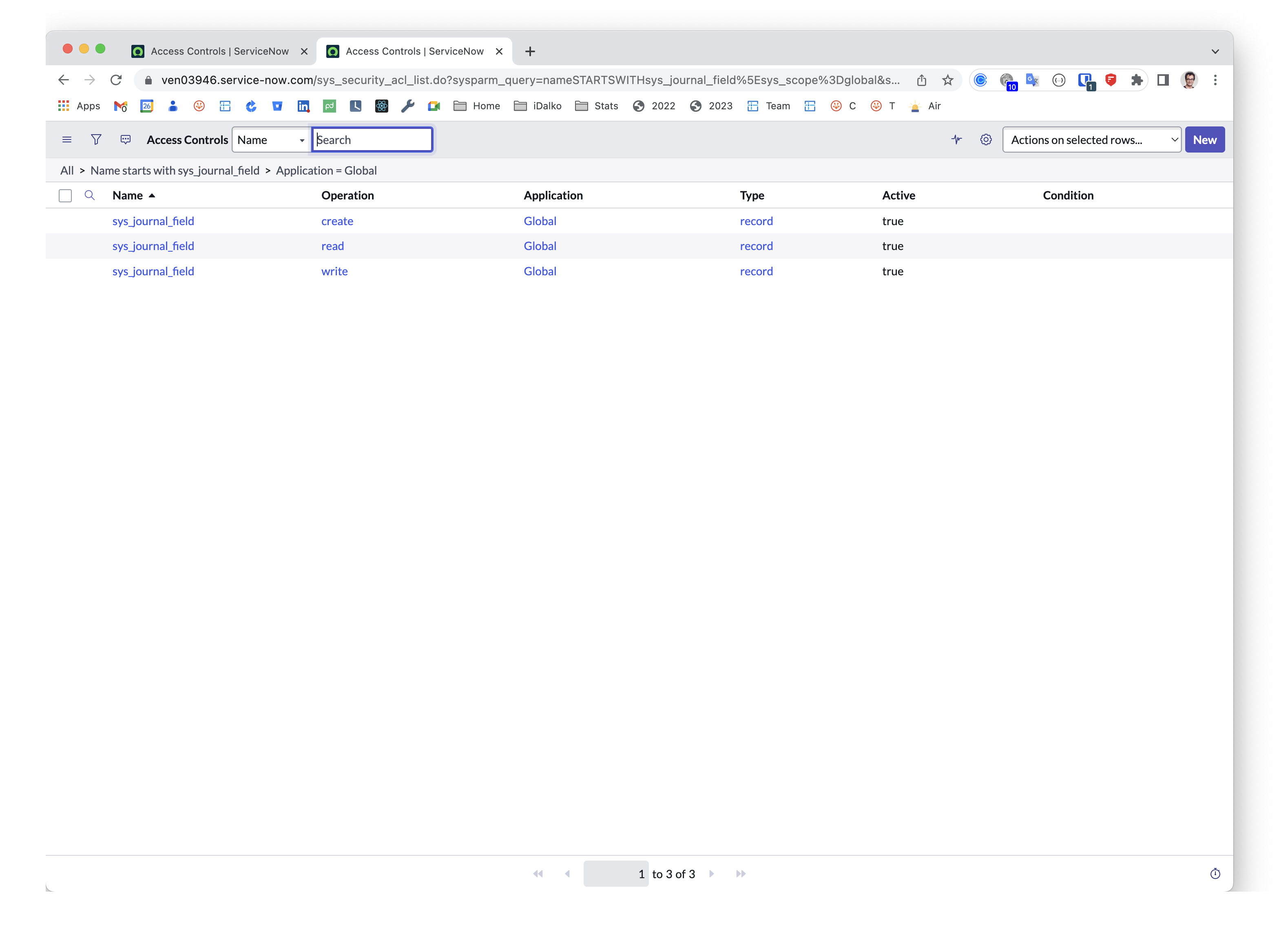Screen dimensions: 1279x952
Task: Open the 'write' operation ACL link
Action: pyautogui.click(x=334, y=271)
